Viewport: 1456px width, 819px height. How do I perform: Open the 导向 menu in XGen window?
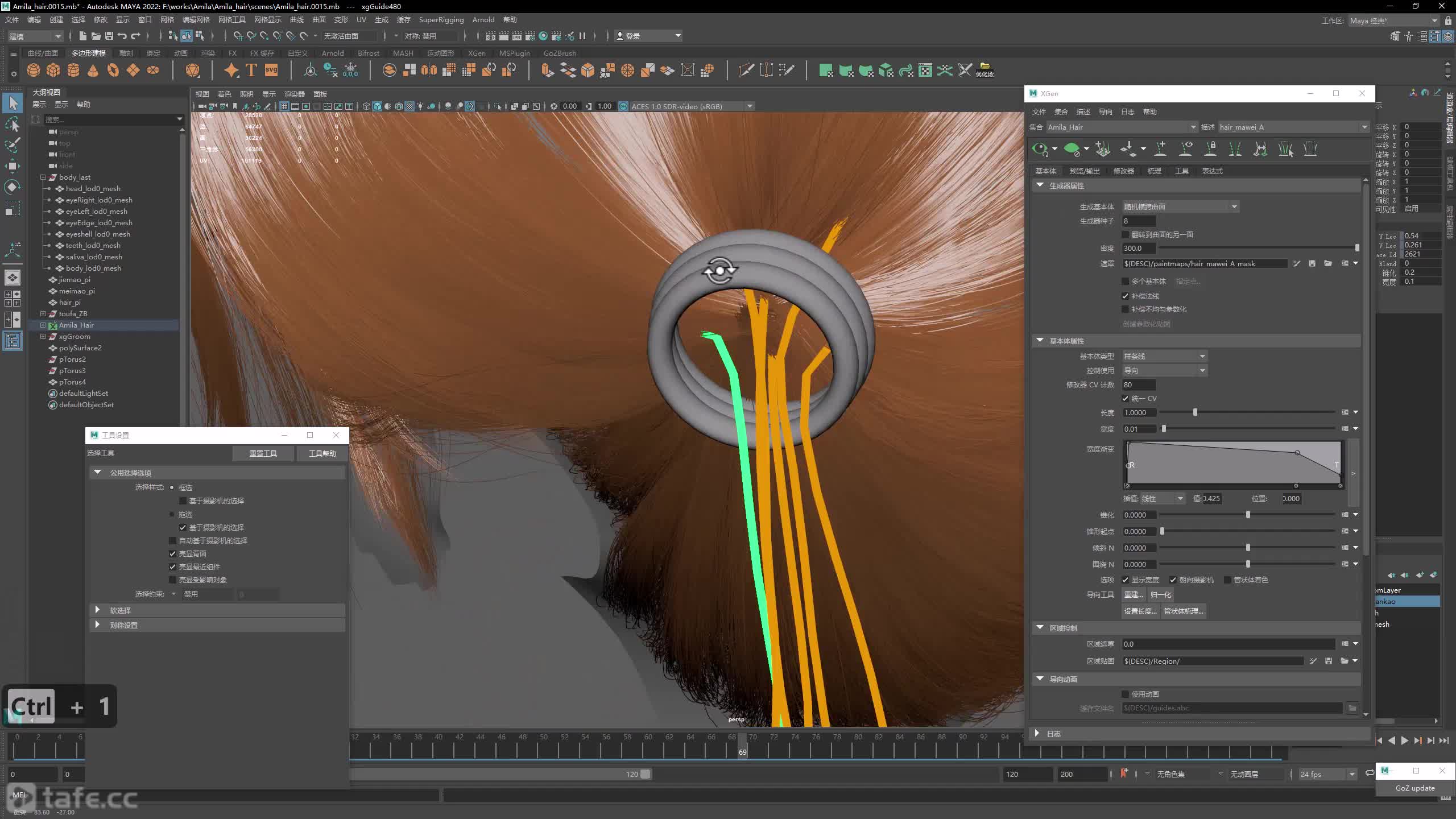pyautogui.click(x=1105, y=111)
